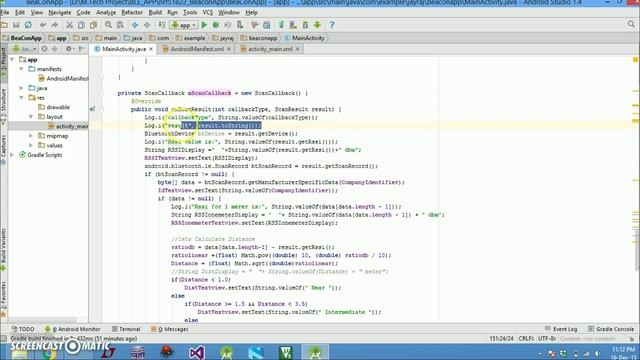The width and height of the screenshot is (640, 360).
Task: Click the Search Everywhere magnifier icon
Action: pos(631,25)
